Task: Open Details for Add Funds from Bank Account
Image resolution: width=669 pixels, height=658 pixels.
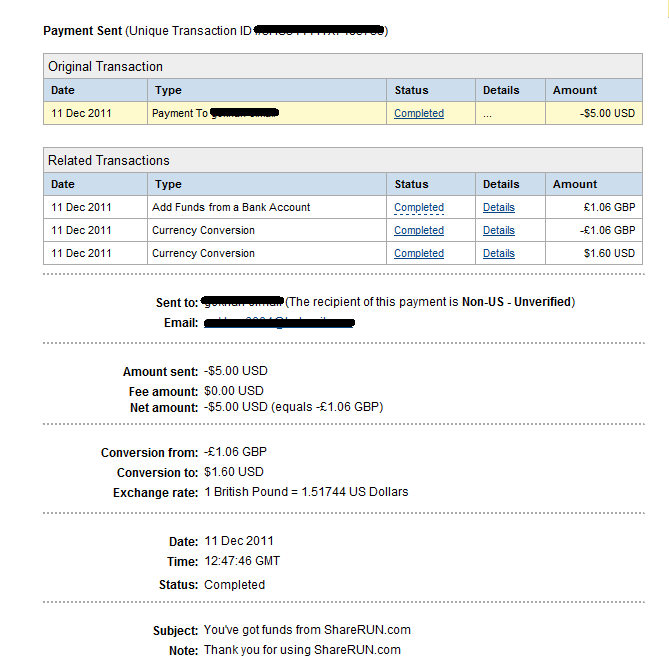Action: (x=499, y=207)
